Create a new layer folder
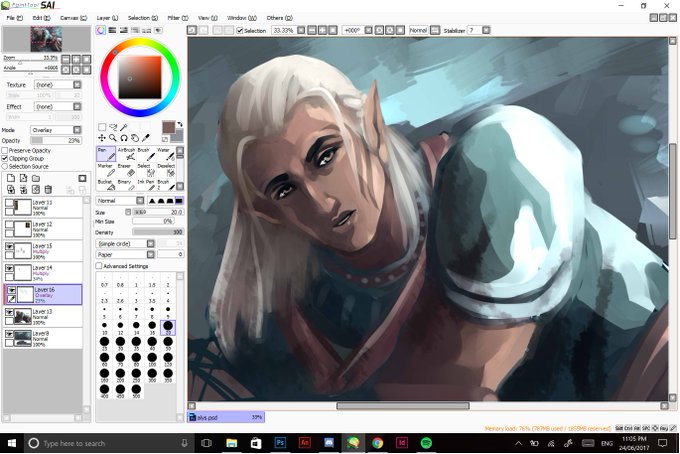The image size is (680, 454). [36, 178]
